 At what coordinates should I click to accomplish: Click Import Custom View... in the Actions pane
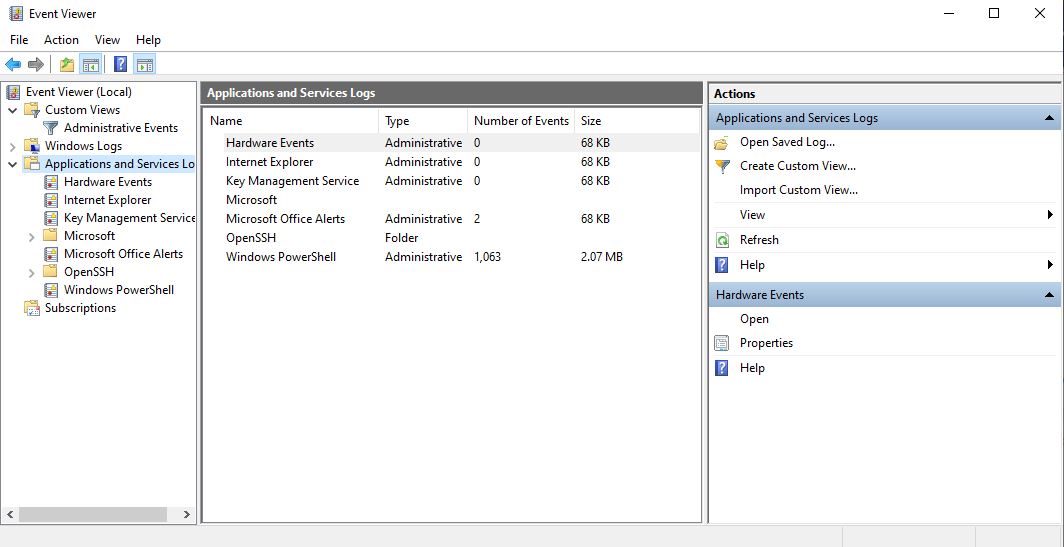click(798, 190)
